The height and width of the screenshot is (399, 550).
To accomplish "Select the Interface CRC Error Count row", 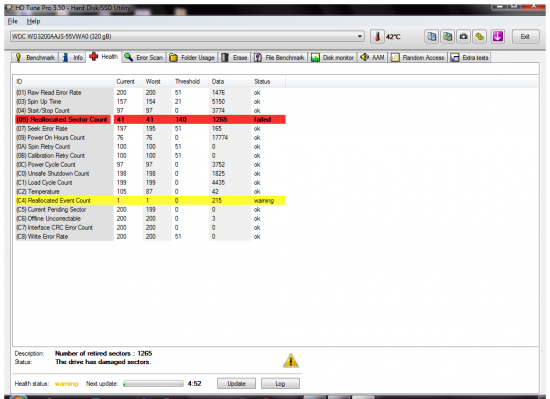I will click(x=150, y=228).
